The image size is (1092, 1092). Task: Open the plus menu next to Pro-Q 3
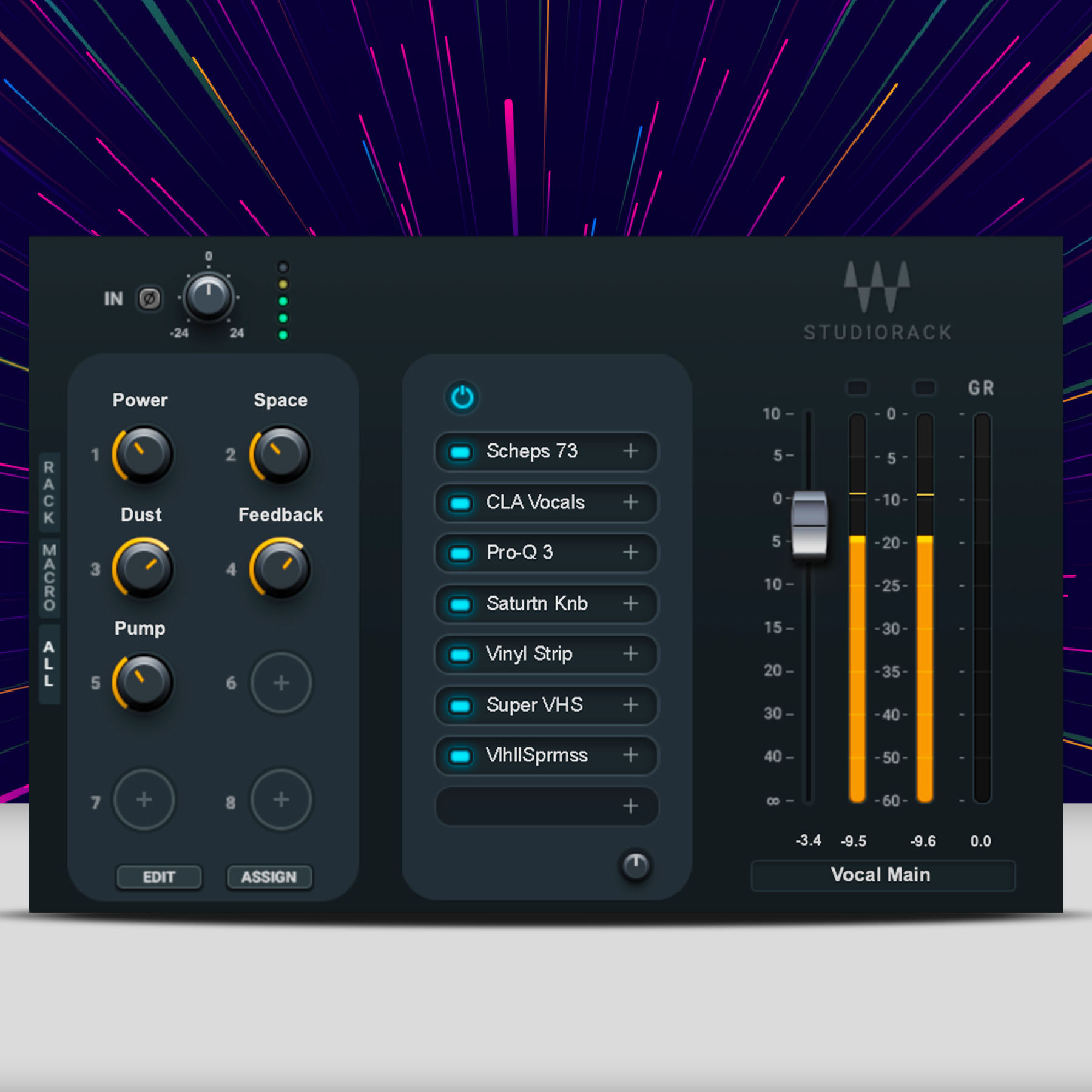pyautogui.click(x=631, y=553)
